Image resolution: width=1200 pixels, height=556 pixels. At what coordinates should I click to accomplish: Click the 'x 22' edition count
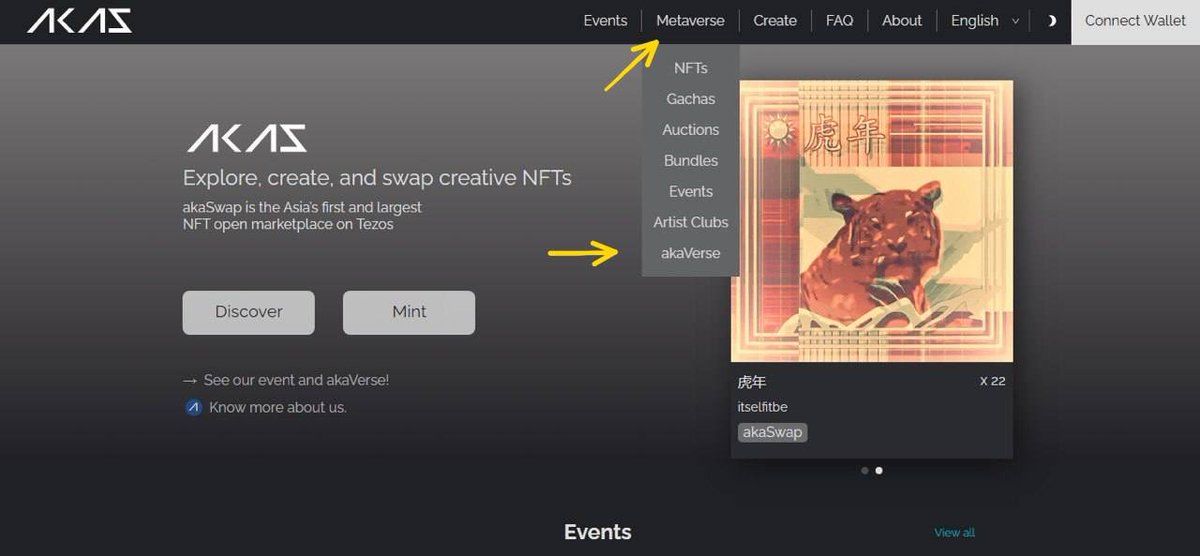click(x=992, y=381)
